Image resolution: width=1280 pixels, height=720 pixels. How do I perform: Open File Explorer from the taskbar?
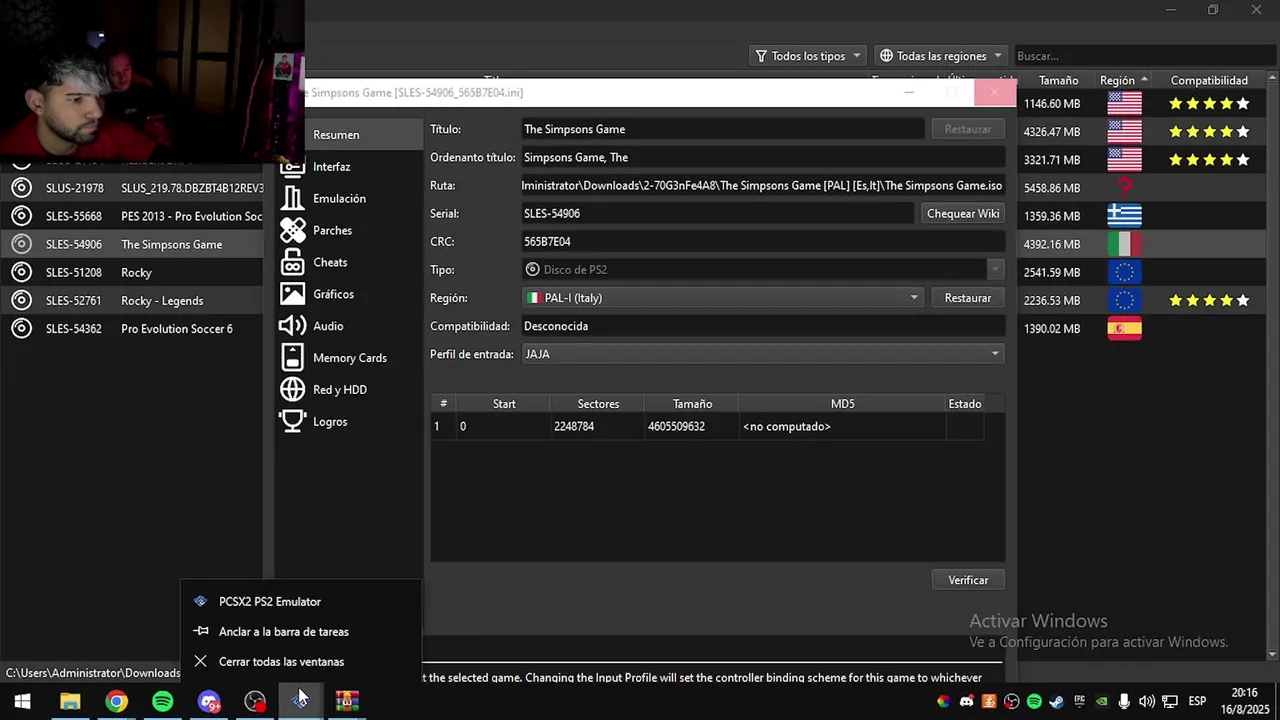click(x=70, y=701)
